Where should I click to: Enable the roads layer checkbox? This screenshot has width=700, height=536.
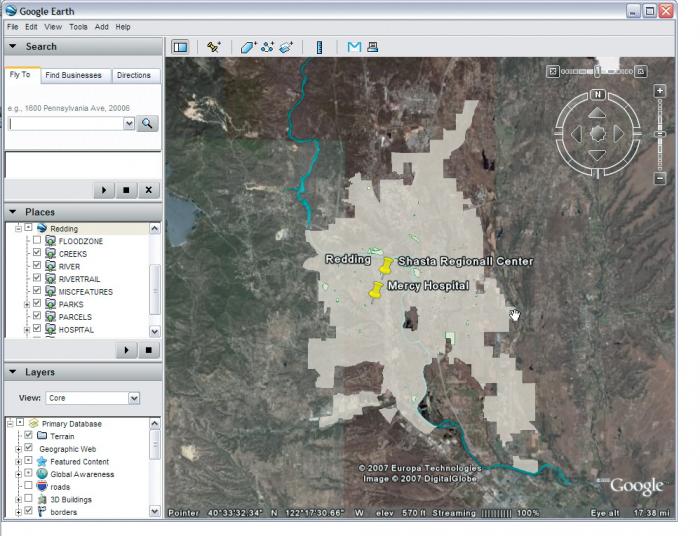(28, 487)
